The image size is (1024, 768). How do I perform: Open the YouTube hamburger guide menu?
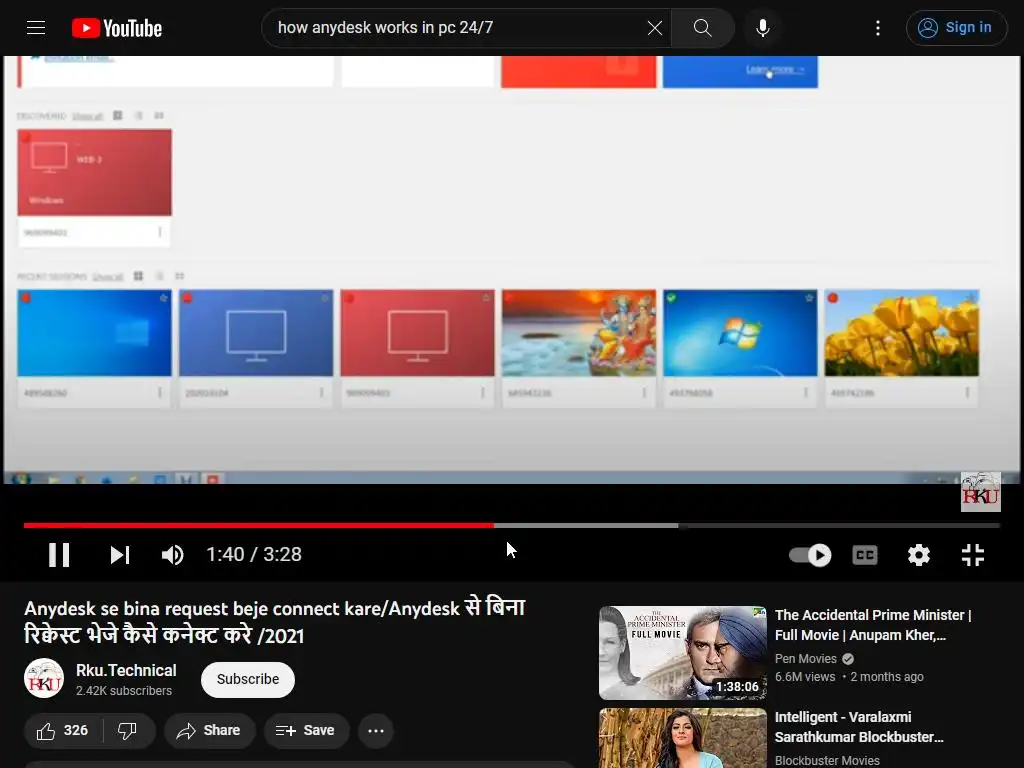pyautogui.click(x=36, y=27)
